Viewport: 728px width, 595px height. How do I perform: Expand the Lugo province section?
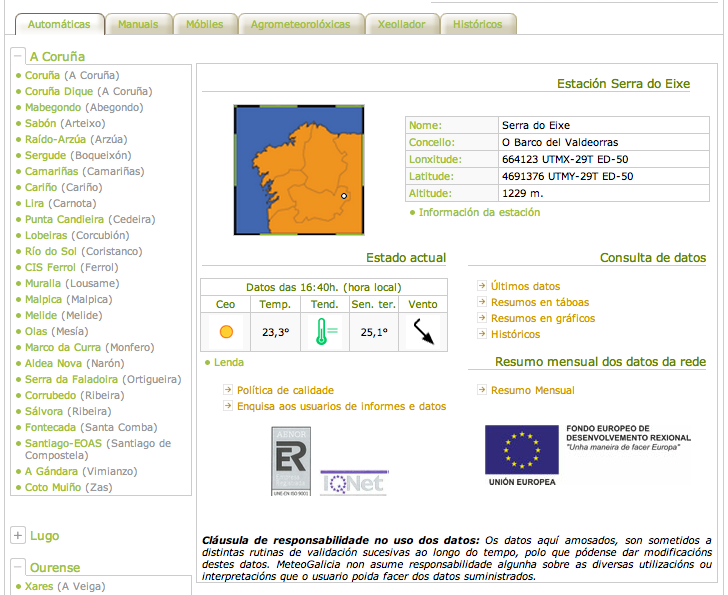click(18, 535)
